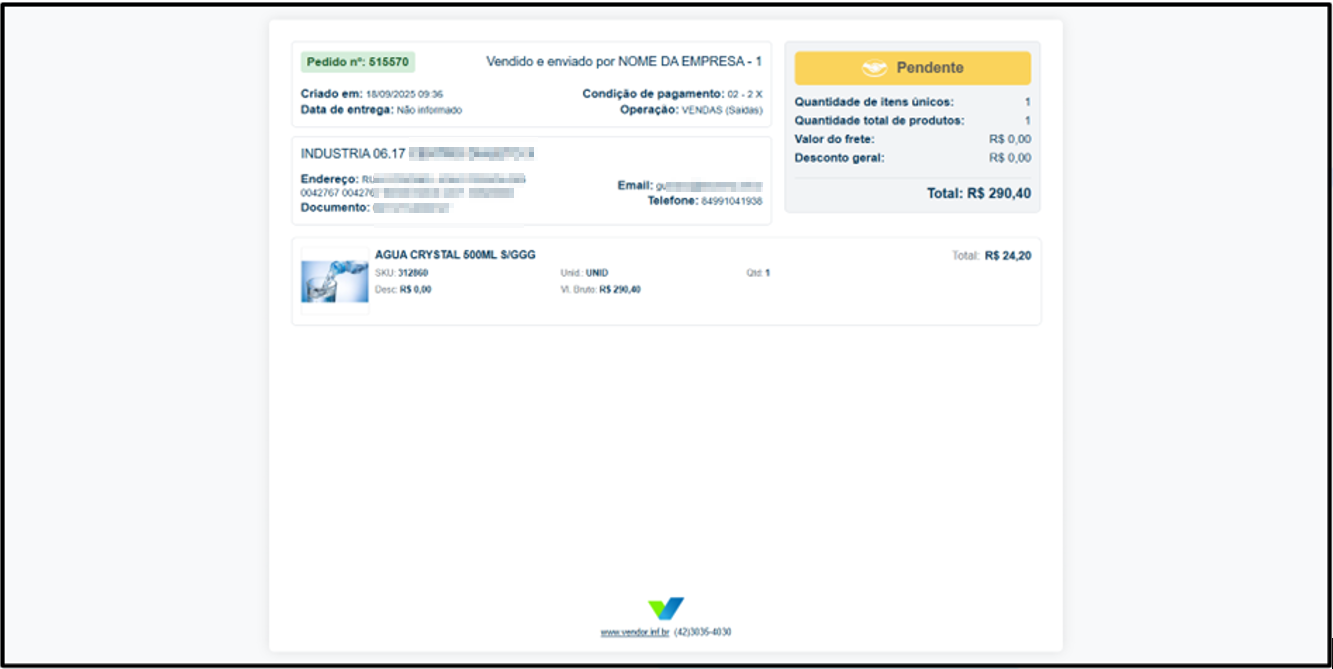The image size is (1333, 669).
Task: Click the handshake icon in the Pendente banner
Action: (x=874, y=68)
